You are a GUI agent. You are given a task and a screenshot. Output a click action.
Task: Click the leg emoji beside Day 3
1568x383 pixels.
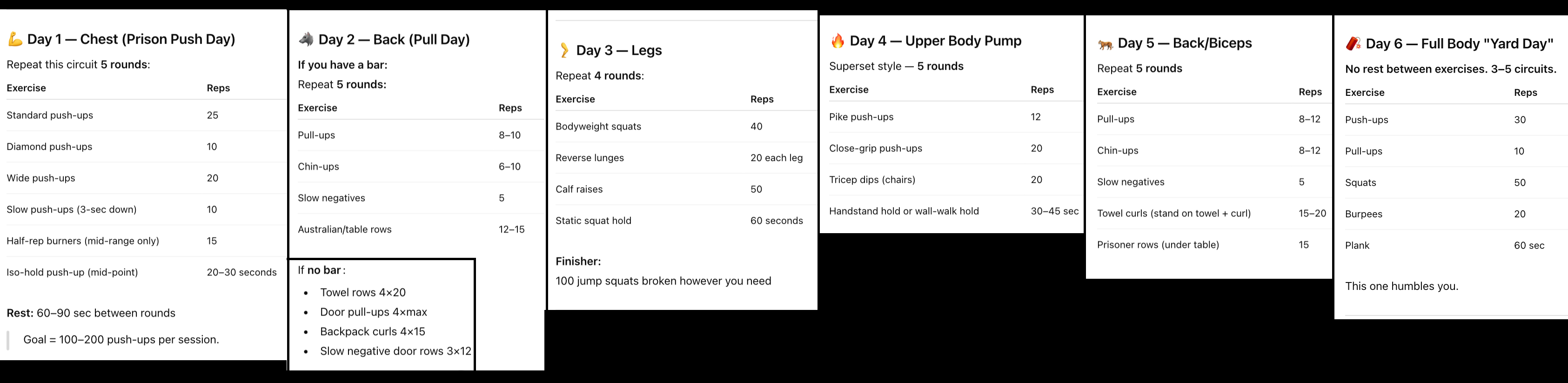[x=564, y=51]
